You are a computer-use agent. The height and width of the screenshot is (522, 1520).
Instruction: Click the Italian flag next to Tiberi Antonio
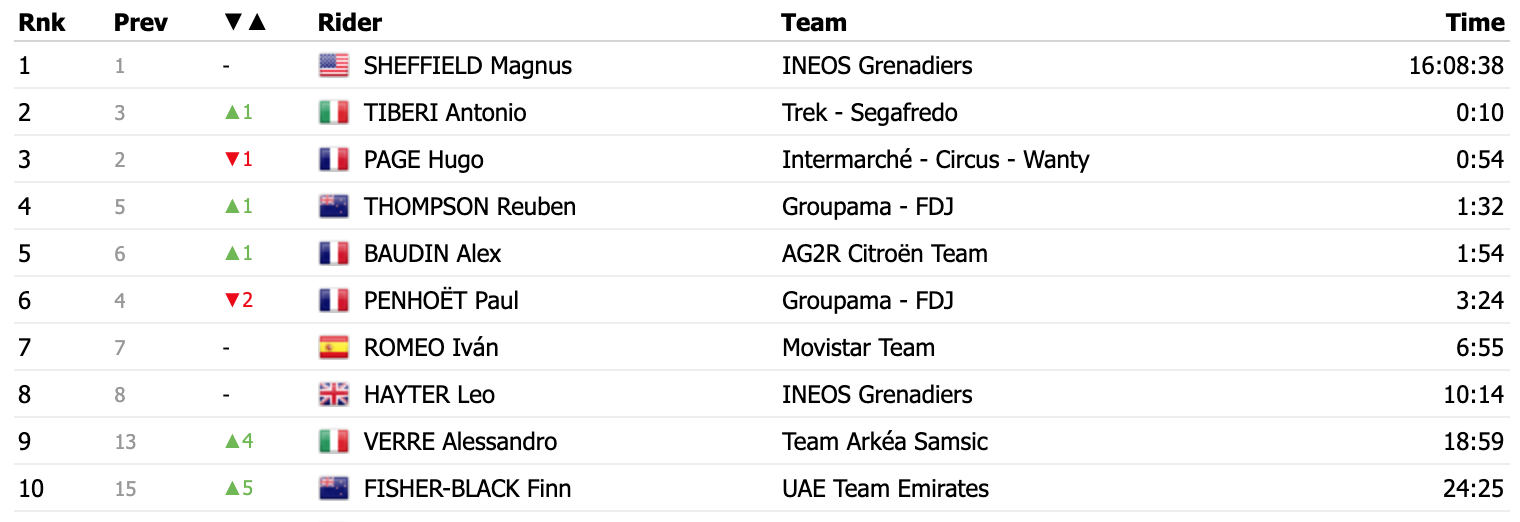(x=334, y=113)
